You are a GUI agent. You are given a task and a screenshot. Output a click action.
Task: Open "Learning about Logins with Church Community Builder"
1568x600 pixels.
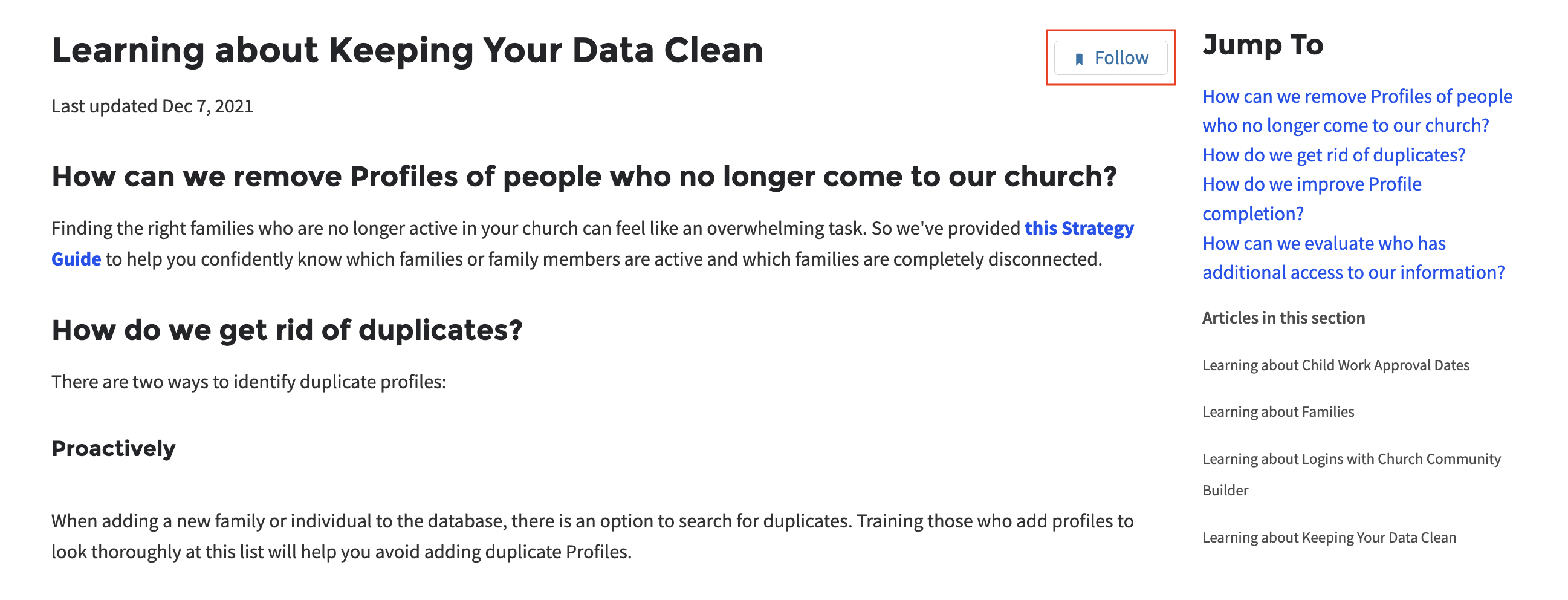tap(1351, 474)
